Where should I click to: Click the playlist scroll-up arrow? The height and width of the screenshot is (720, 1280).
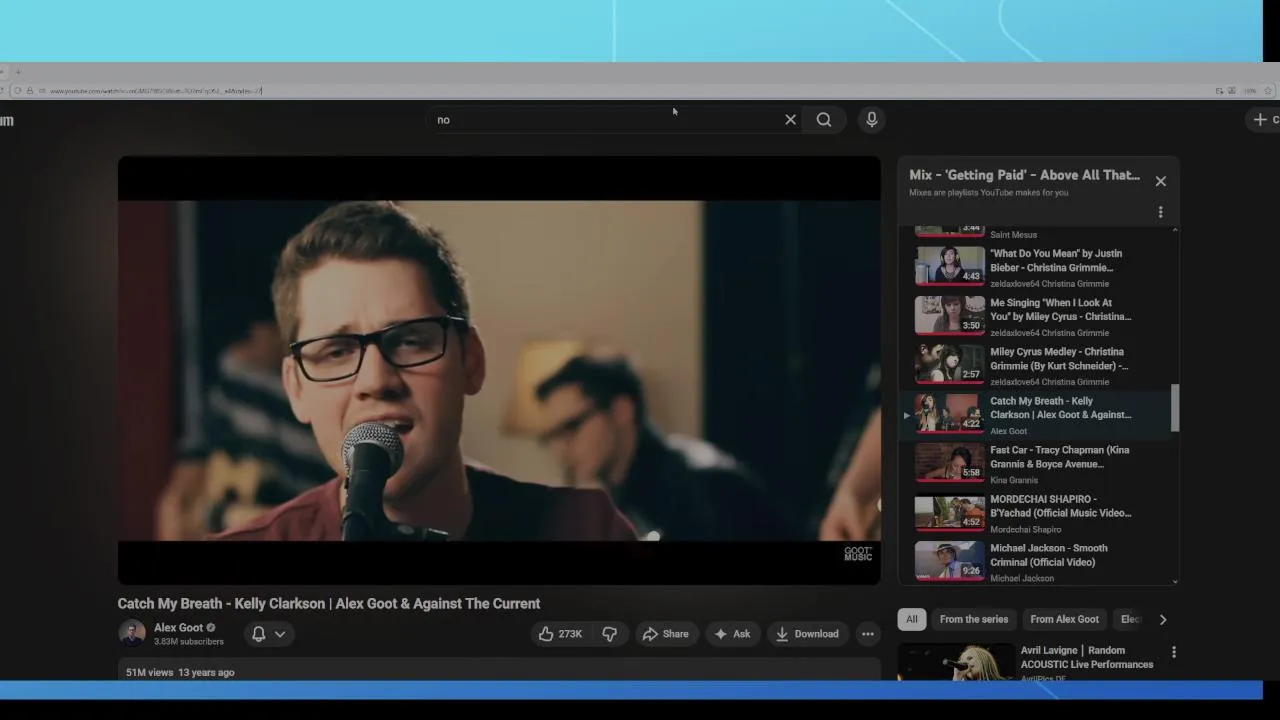[1175, 230]
